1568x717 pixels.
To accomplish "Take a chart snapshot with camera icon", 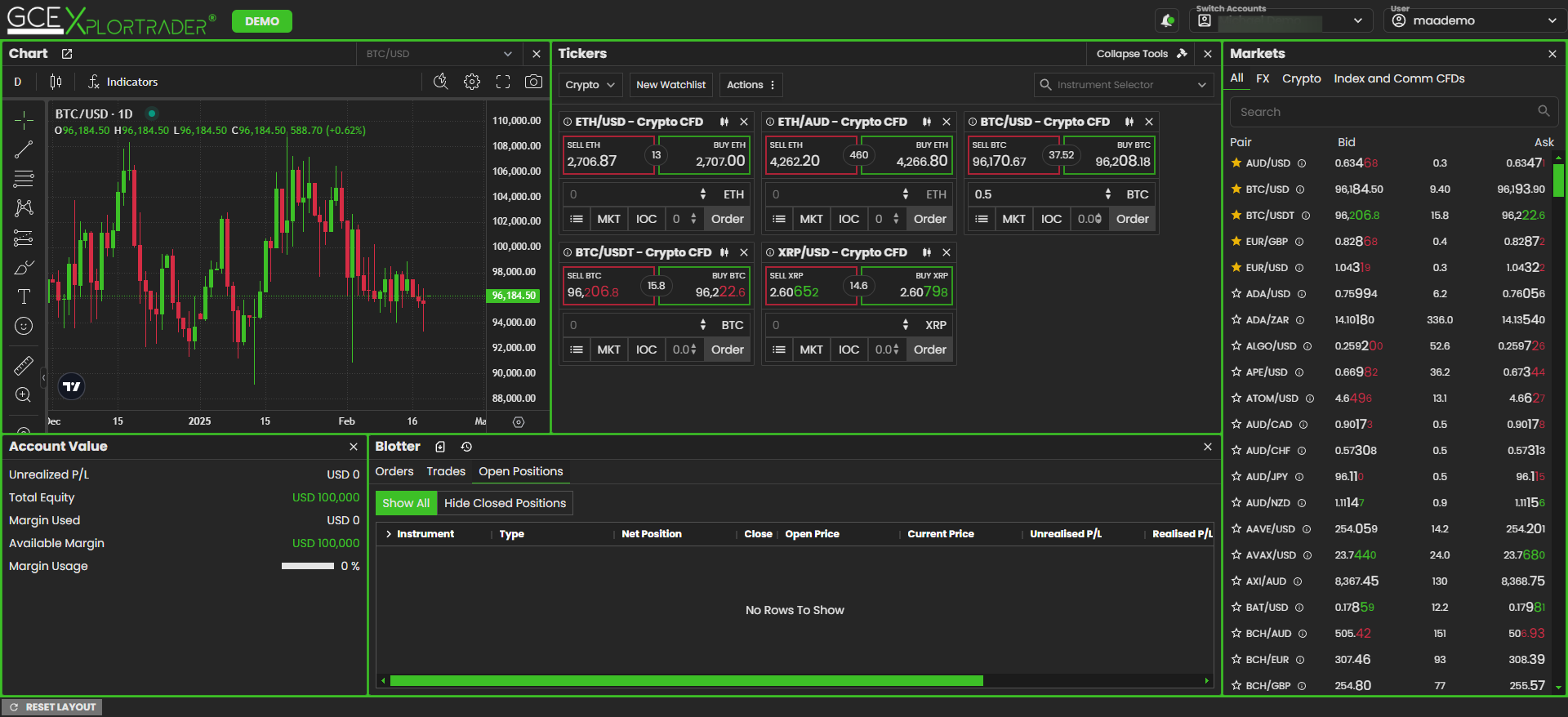I will pyautogui.click(x=533, y=82).
